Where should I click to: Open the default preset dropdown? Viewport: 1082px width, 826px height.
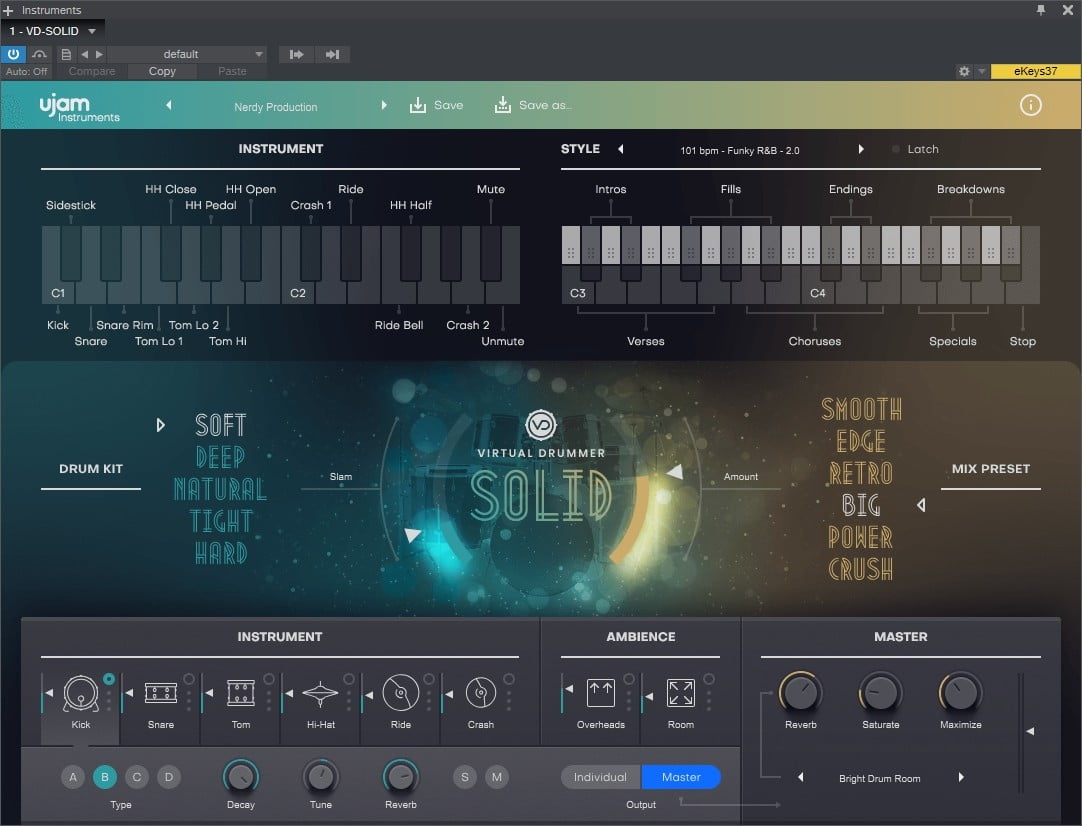pos(186,54)
